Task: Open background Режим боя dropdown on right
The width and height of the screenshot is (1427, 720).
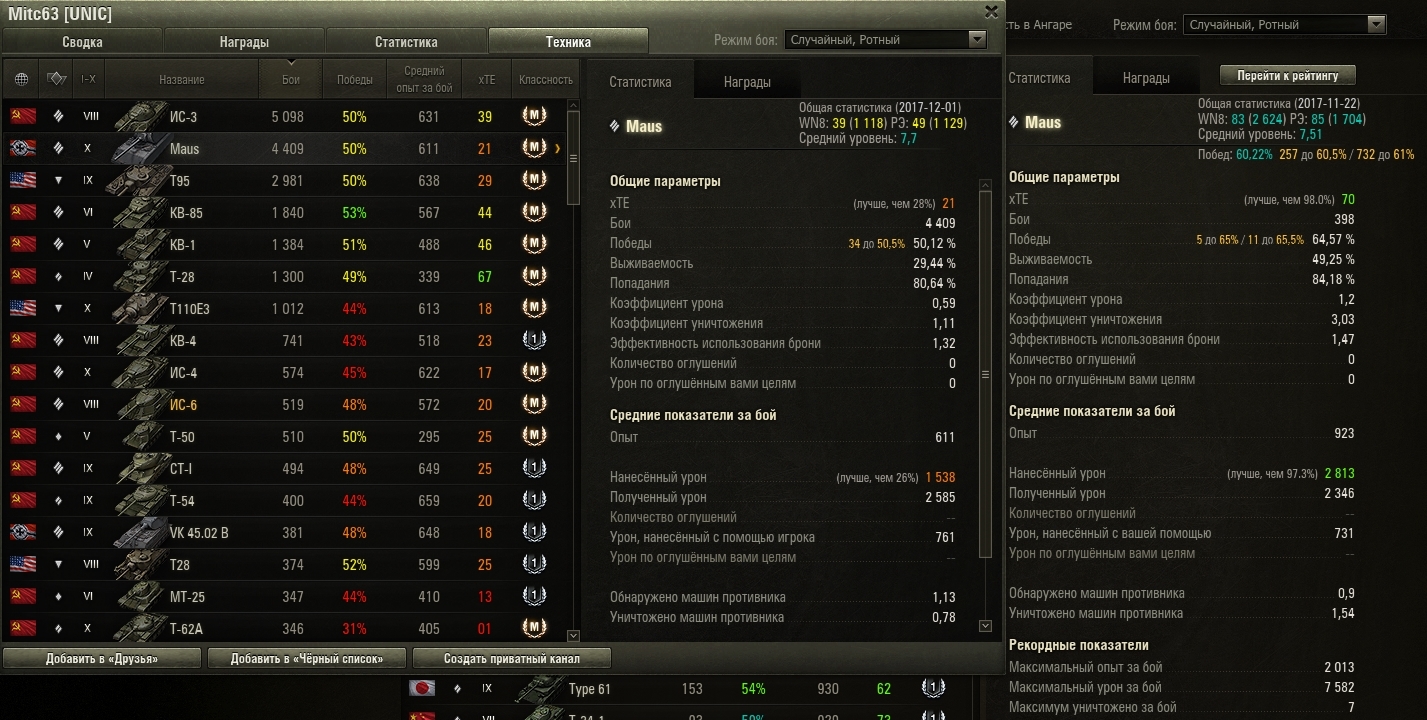Action: click(1284, 24)
